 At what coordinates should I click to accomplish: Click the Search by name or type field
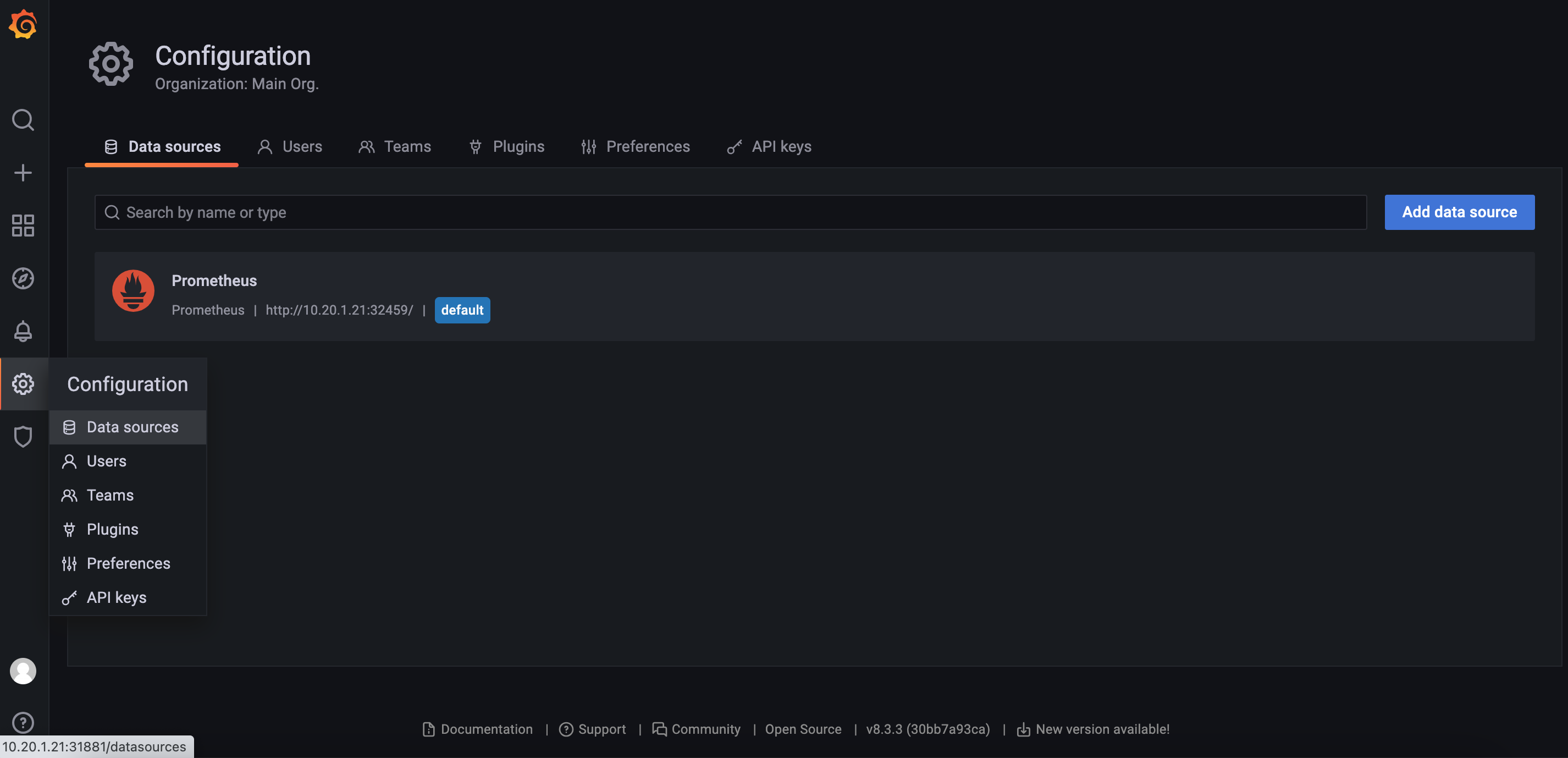click(x=731, y=212)
